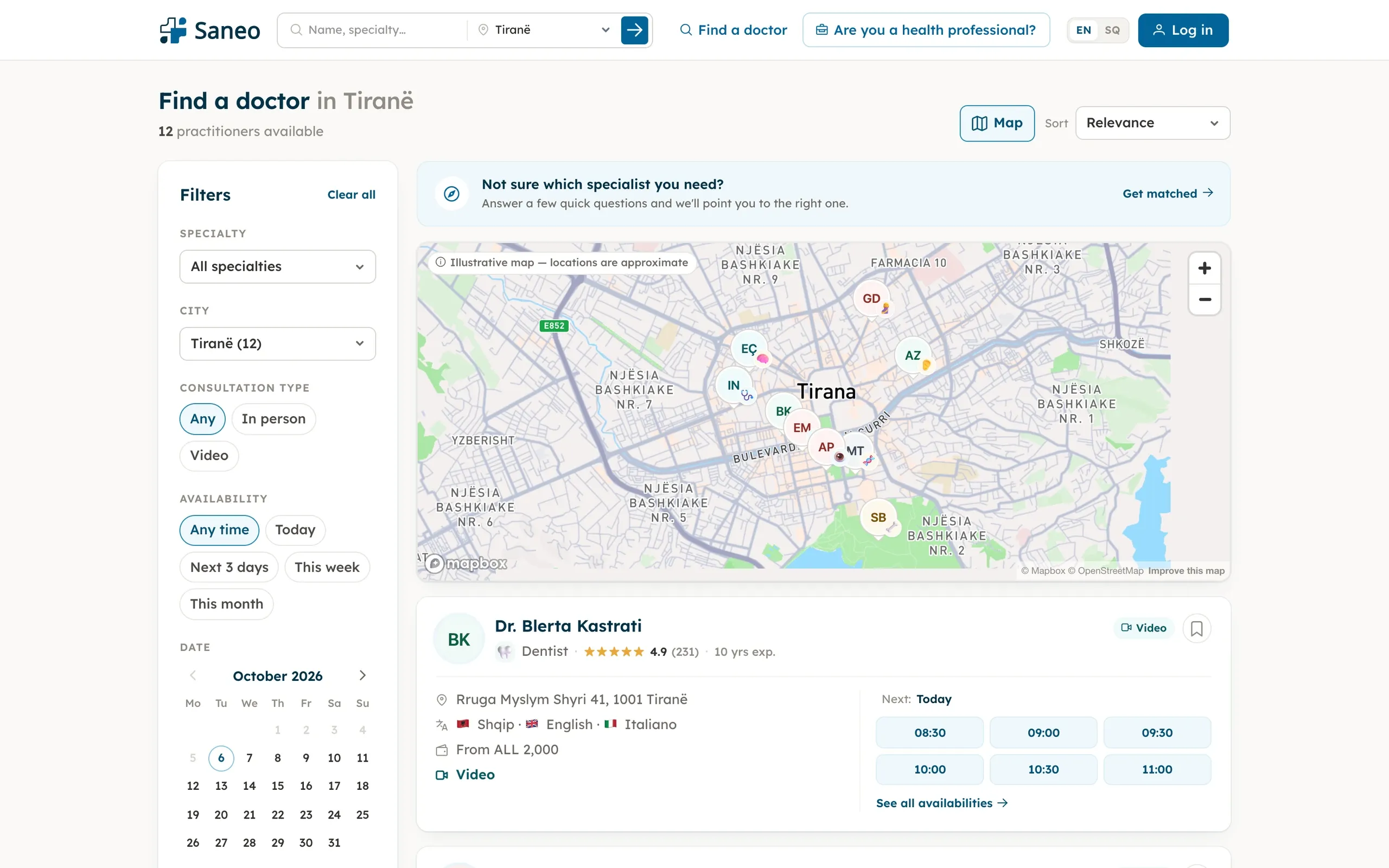The width and height of the screenshot is (1389, 868).
Task: Filter availability by This week
Action: [327, 566]
